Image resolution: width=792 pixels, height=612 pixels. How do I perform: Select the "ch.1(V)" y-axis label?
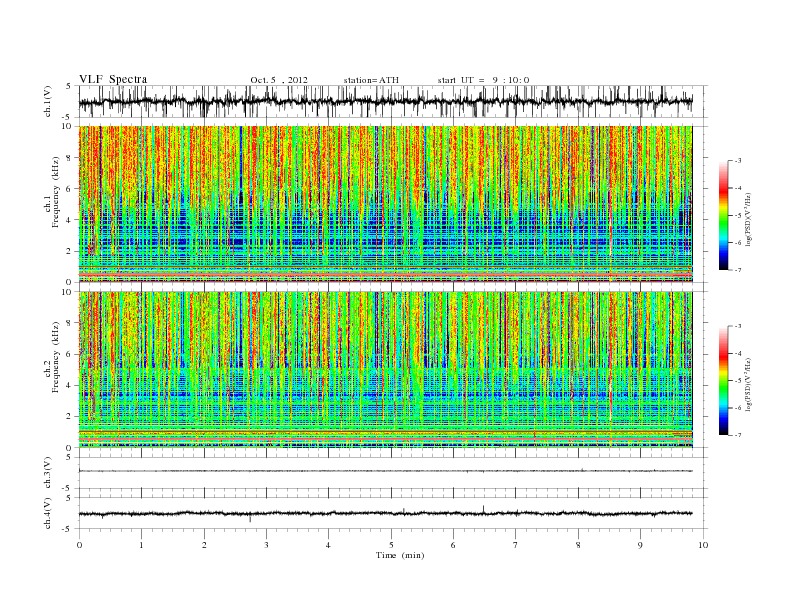[48, 101]
